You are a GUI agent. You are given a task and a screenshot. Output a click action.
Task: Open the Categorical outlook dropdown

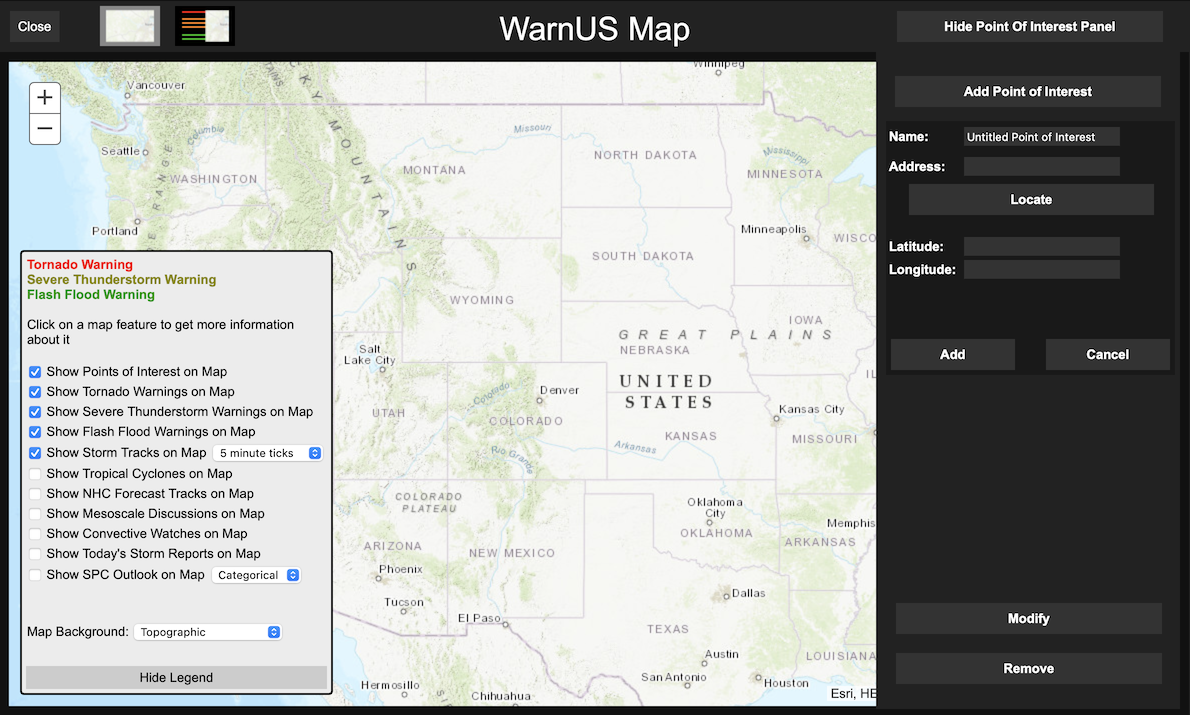pos(256,575)
